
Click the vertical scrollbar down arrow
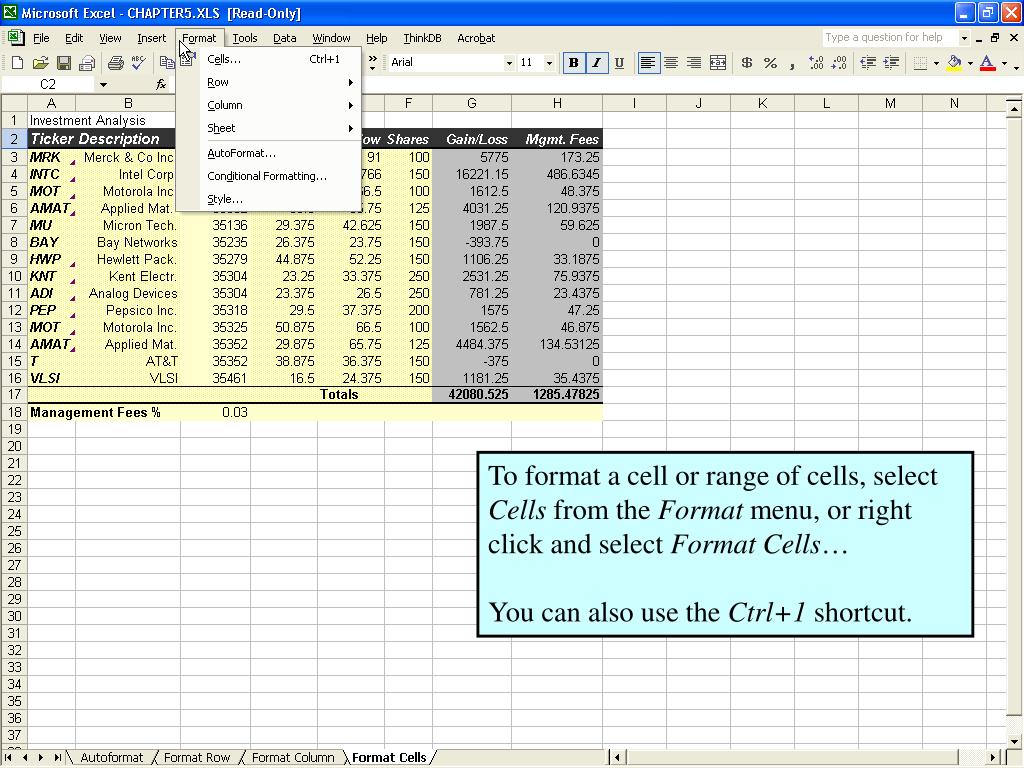pos(1014,741)
